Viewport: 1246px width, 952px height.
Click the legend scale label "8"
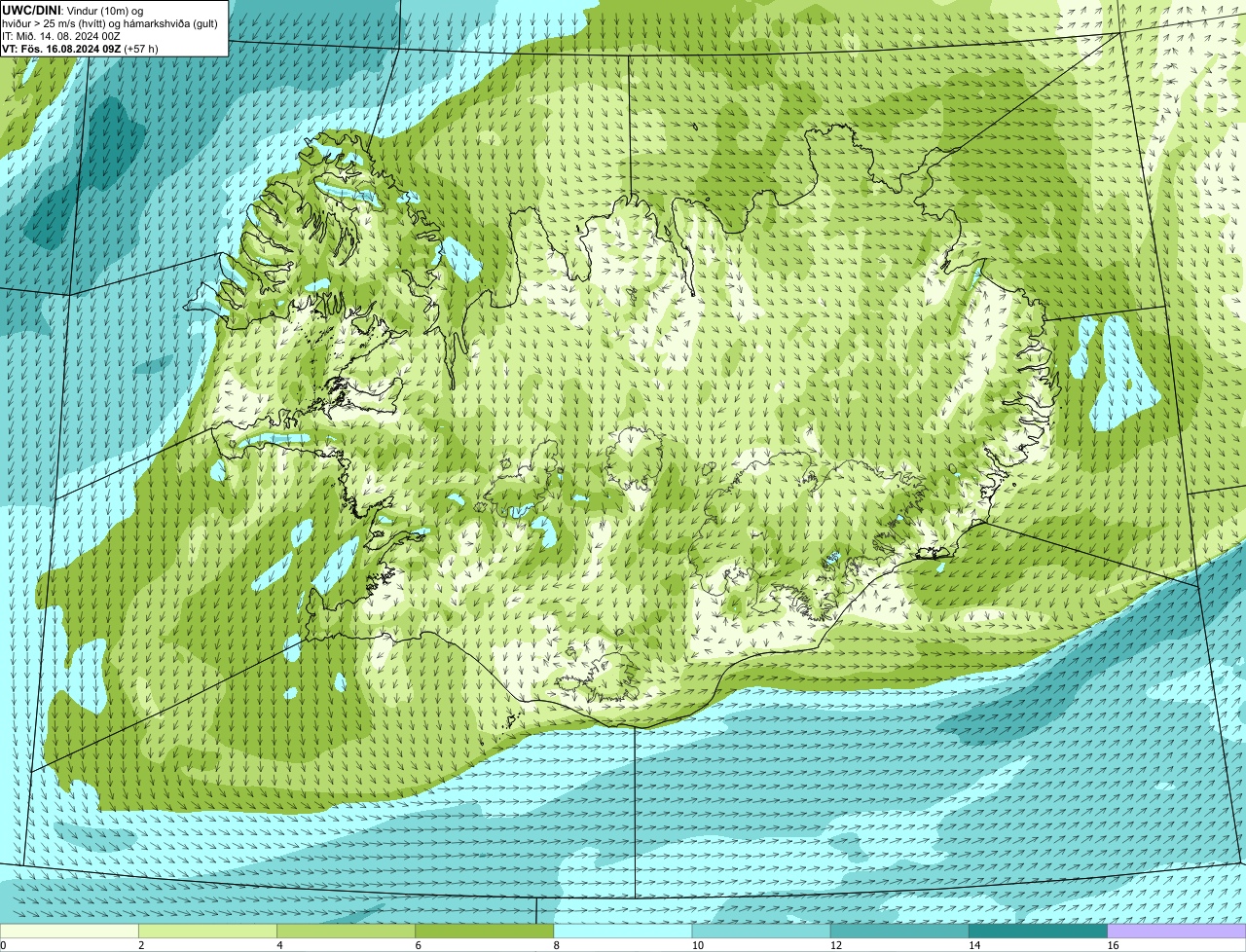point(557,945)
